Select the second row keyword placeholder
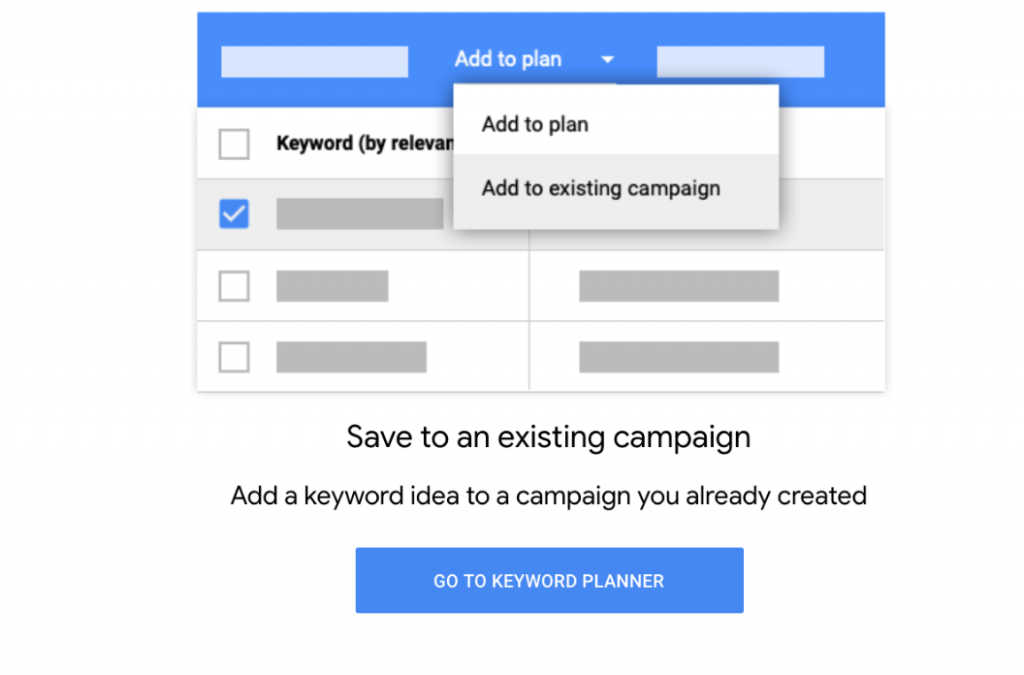 pos(332,286)
